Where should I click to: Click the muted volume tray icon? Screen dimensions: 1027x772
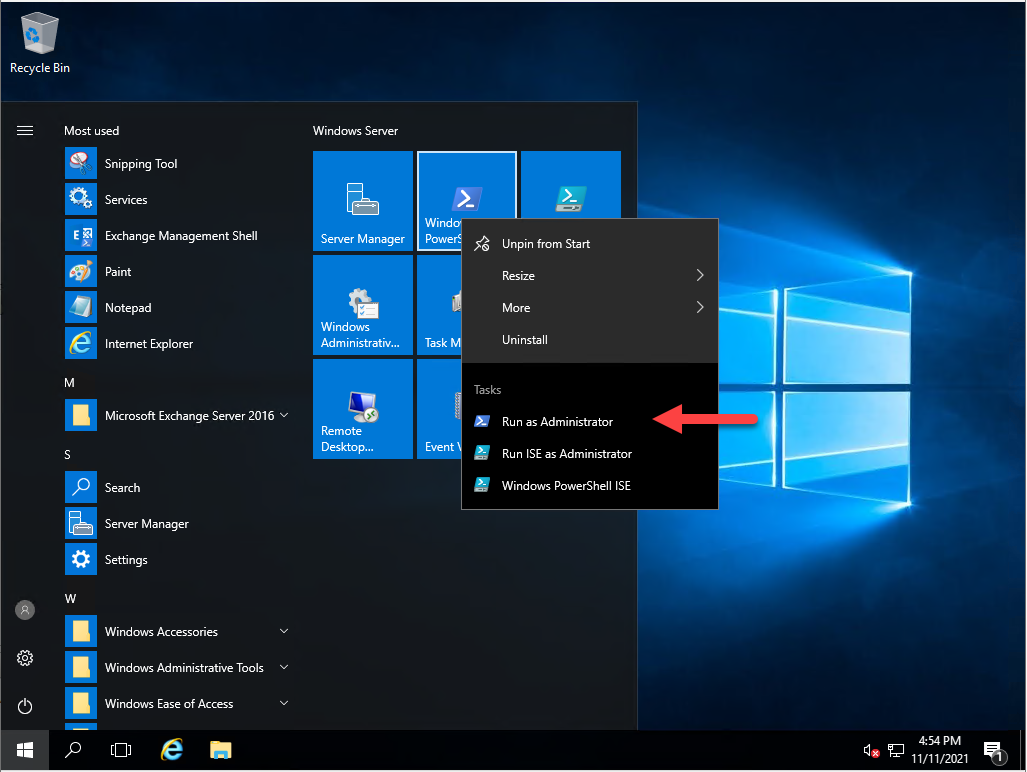pyautogui.click(x=871, y=751)
